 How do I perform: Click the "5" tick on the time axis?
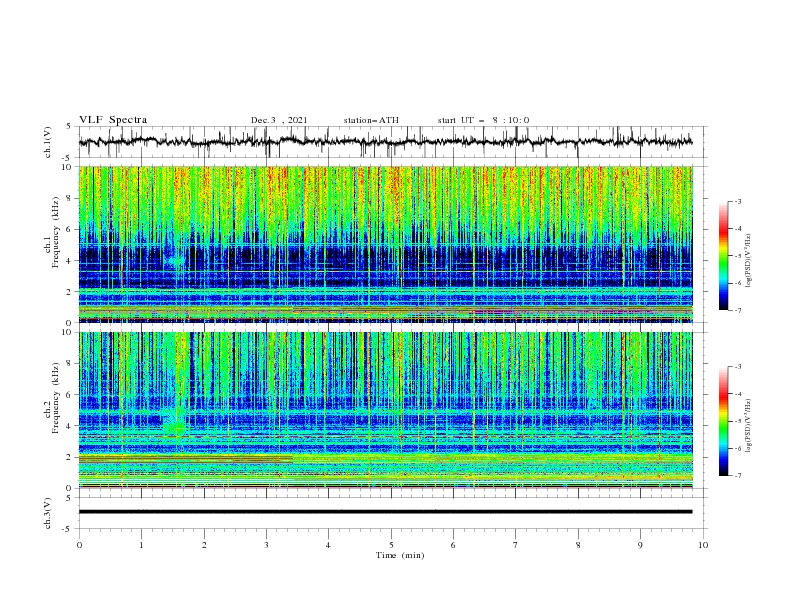coord(391,545)
